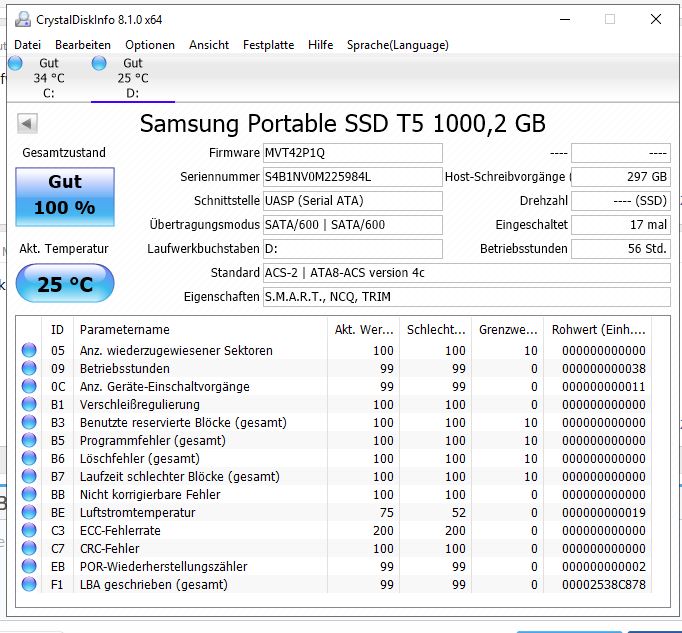Image resolution: width=682 pixels, height=633 pixels.
Task: Click status orb in row B3 reservierte Blöcke
Action: tap(29, 422)
